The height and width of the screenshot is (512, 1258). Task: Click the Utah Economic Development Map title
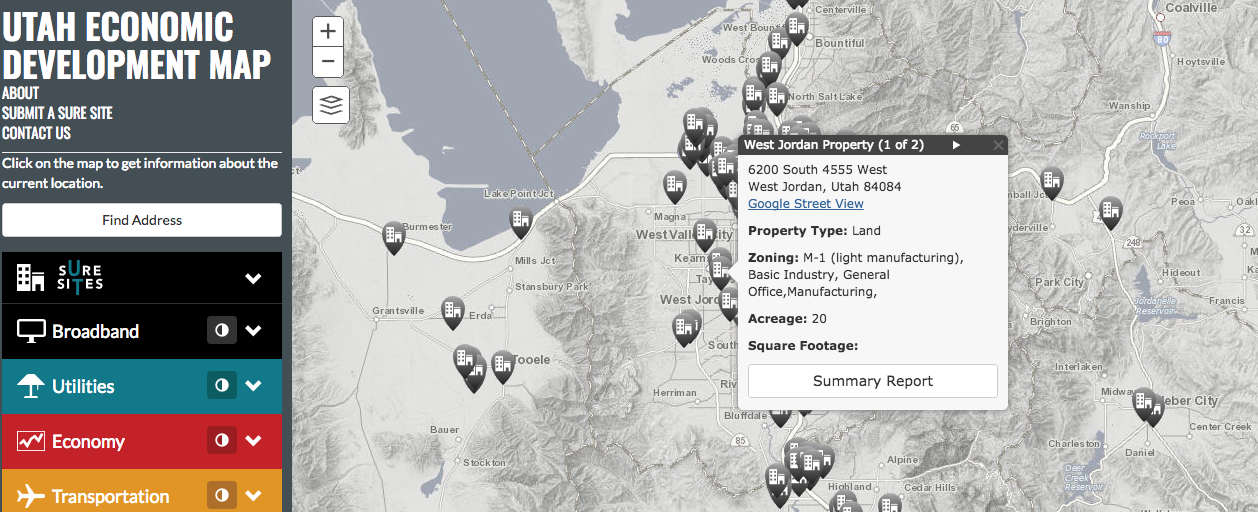pyautogui.click(x=136, y=46)
